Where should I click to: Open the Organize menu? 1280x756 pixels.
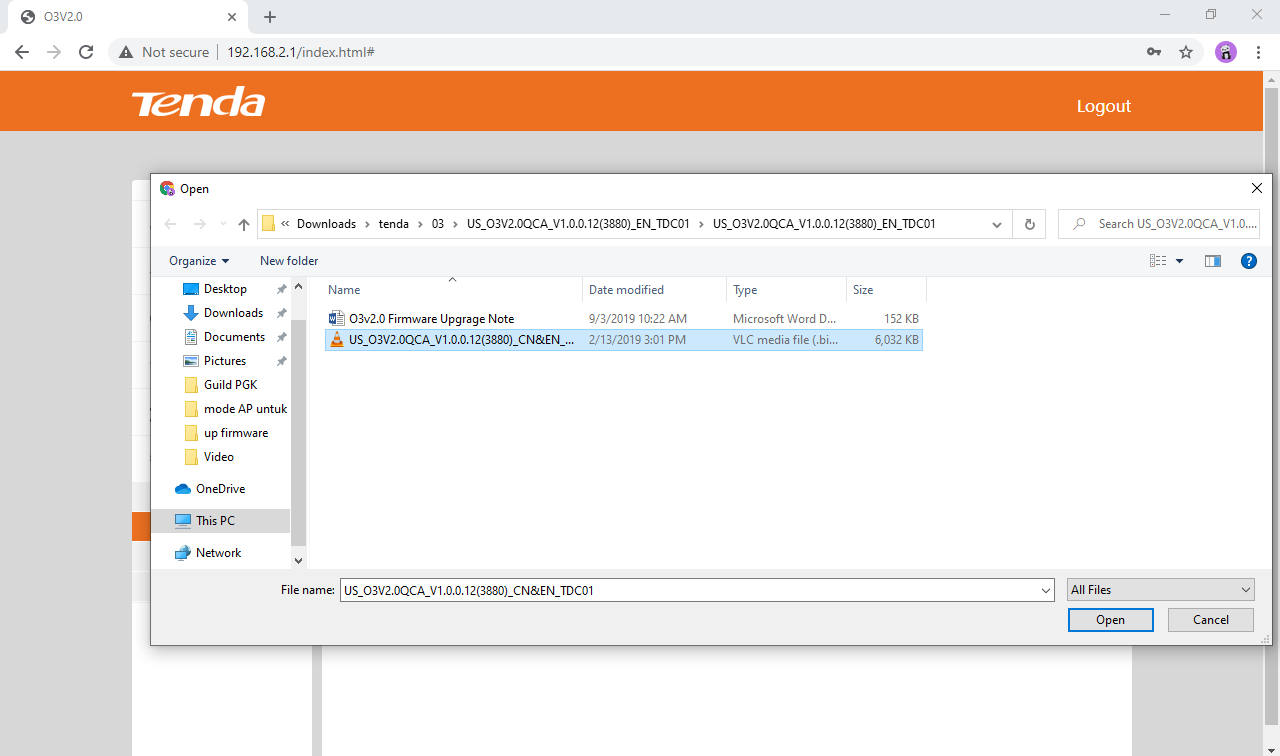click(199, 261)
